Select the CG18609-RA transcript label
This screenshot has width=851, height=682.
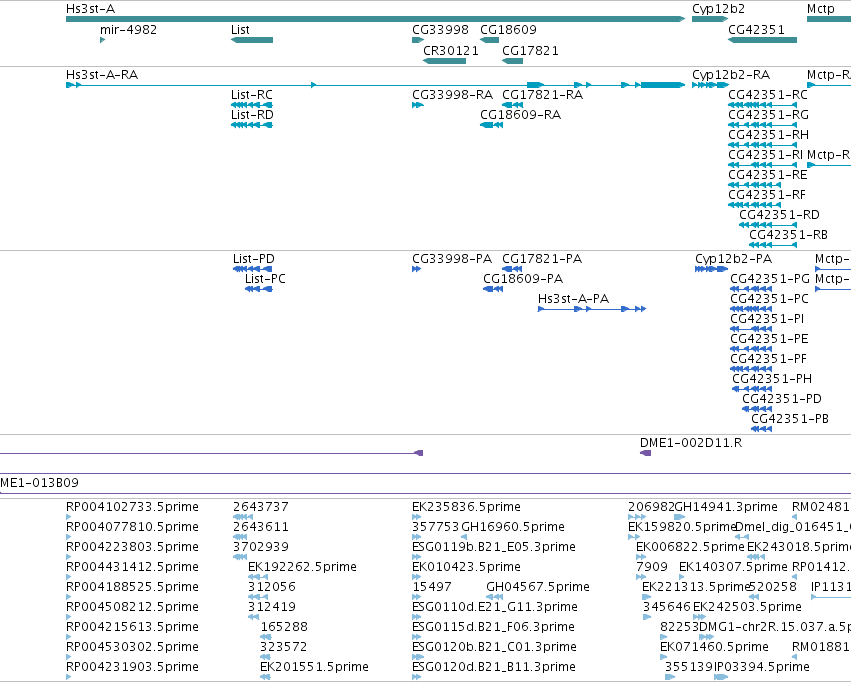[520, 115]
